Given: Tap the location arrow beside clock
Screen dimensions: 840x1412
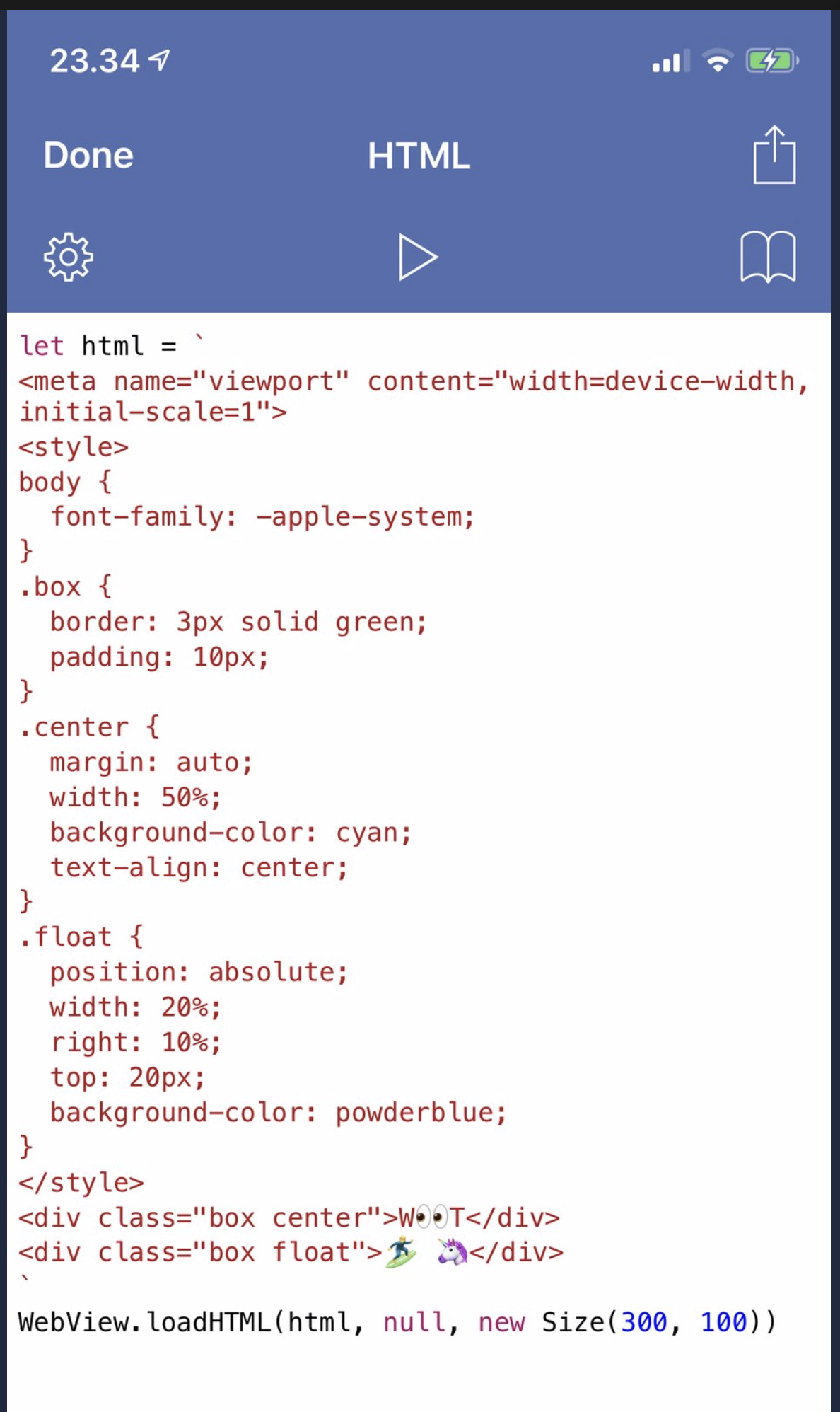Looking at the screenshot, I should click(x=160, y=60).
